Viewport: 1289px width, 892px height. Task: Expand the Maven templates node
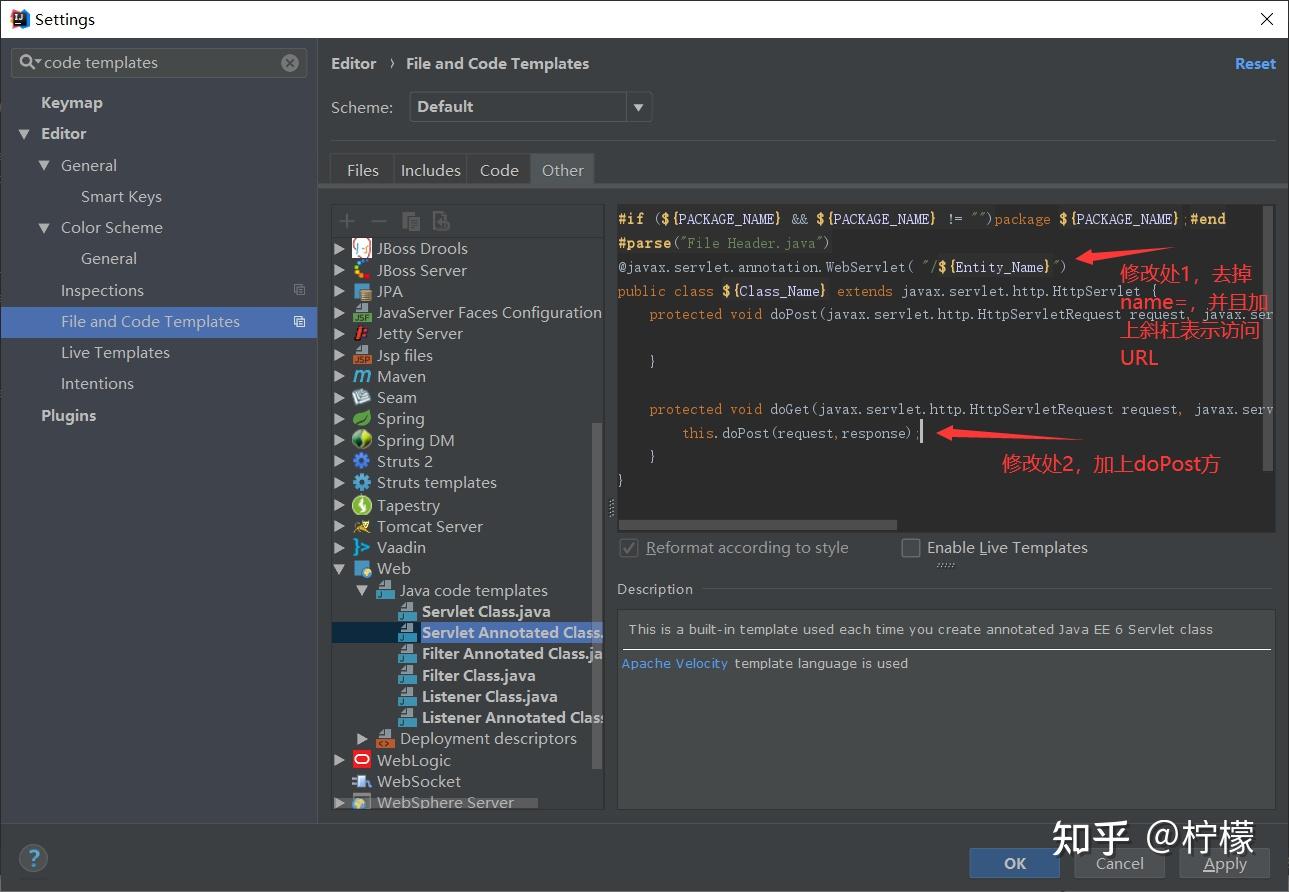click(340, 376)
